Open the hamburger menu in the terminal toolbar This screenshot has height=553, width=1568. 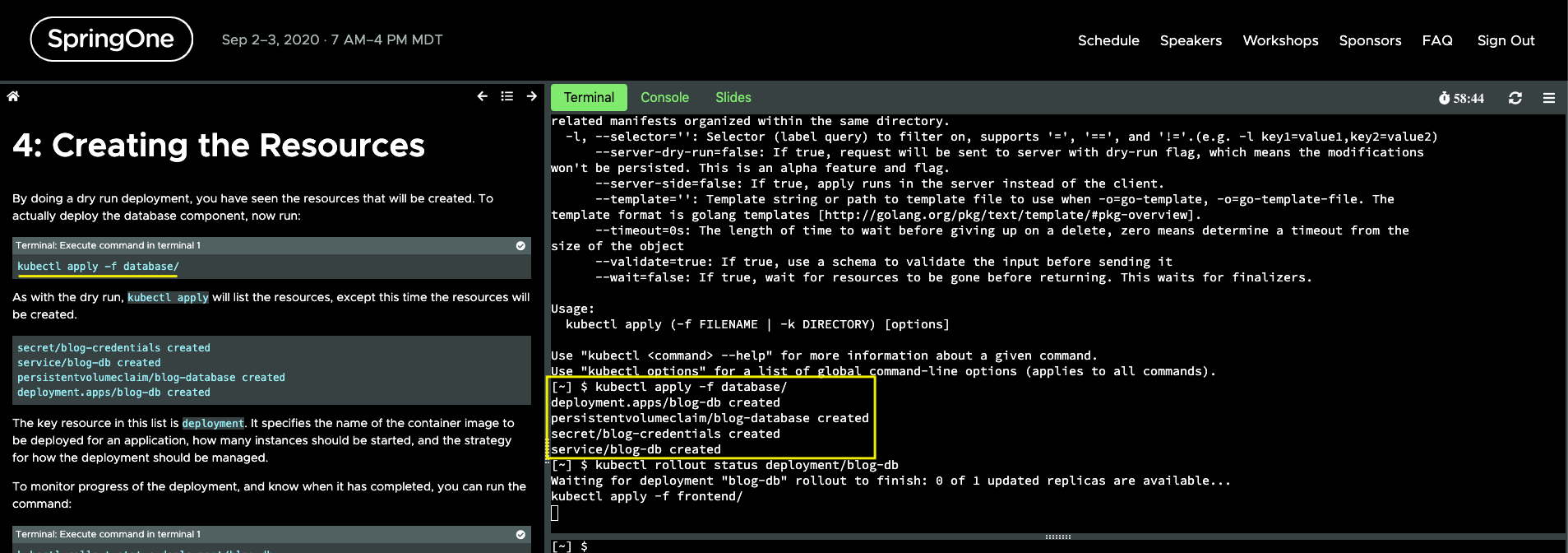coord(1549,98)
